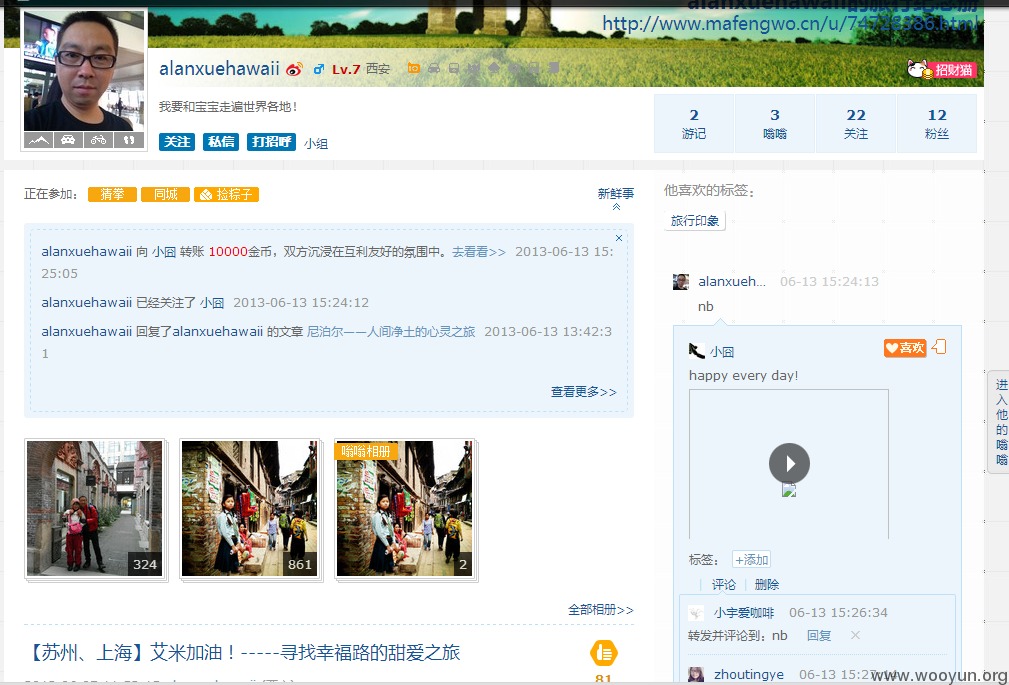Click the orange camera badge icon
The image size is (1009, 685).
[x=414, y=68]
